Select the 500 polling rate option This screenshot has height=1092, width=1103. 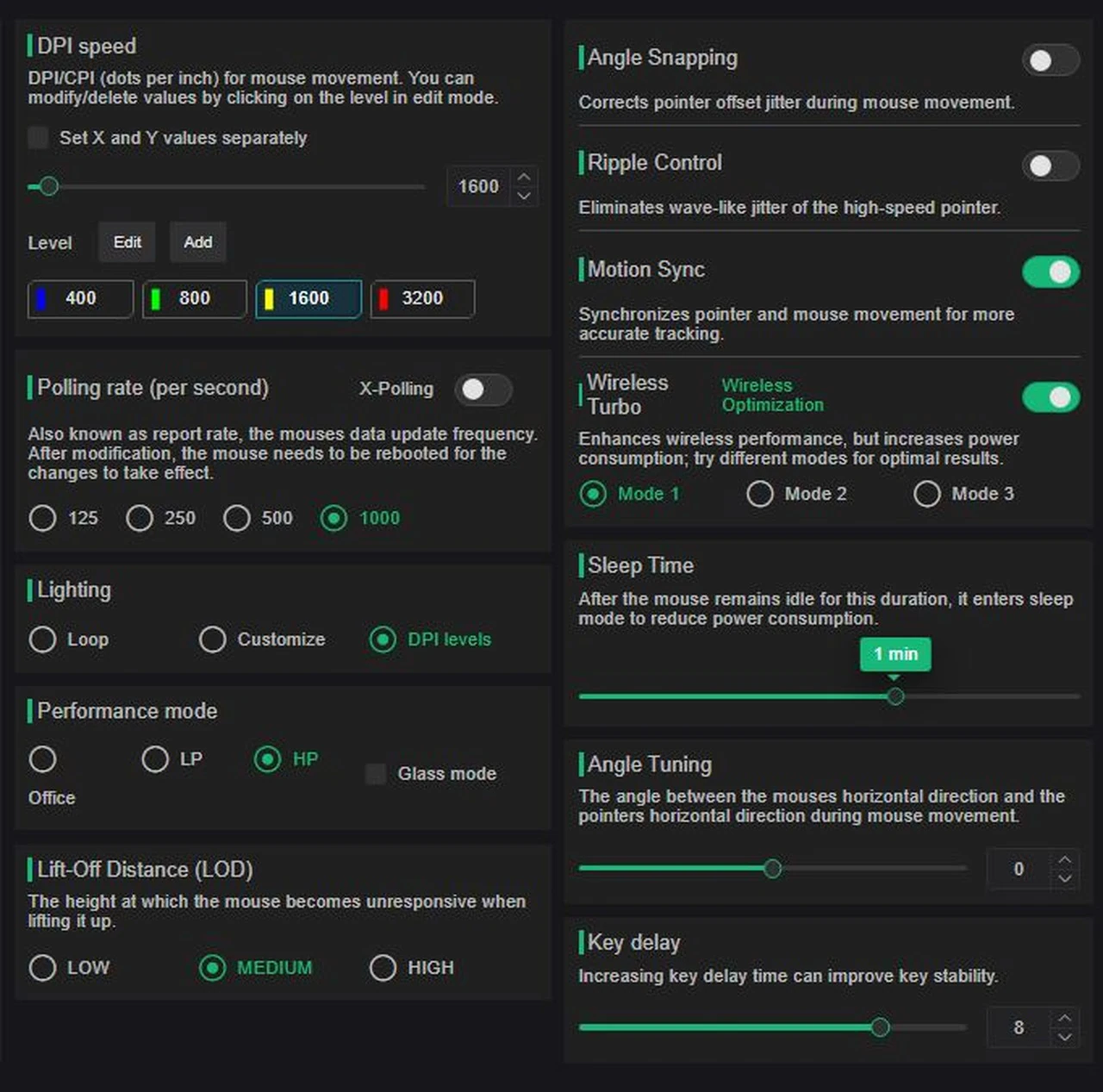pyautogui.click(x=237, y=518)
